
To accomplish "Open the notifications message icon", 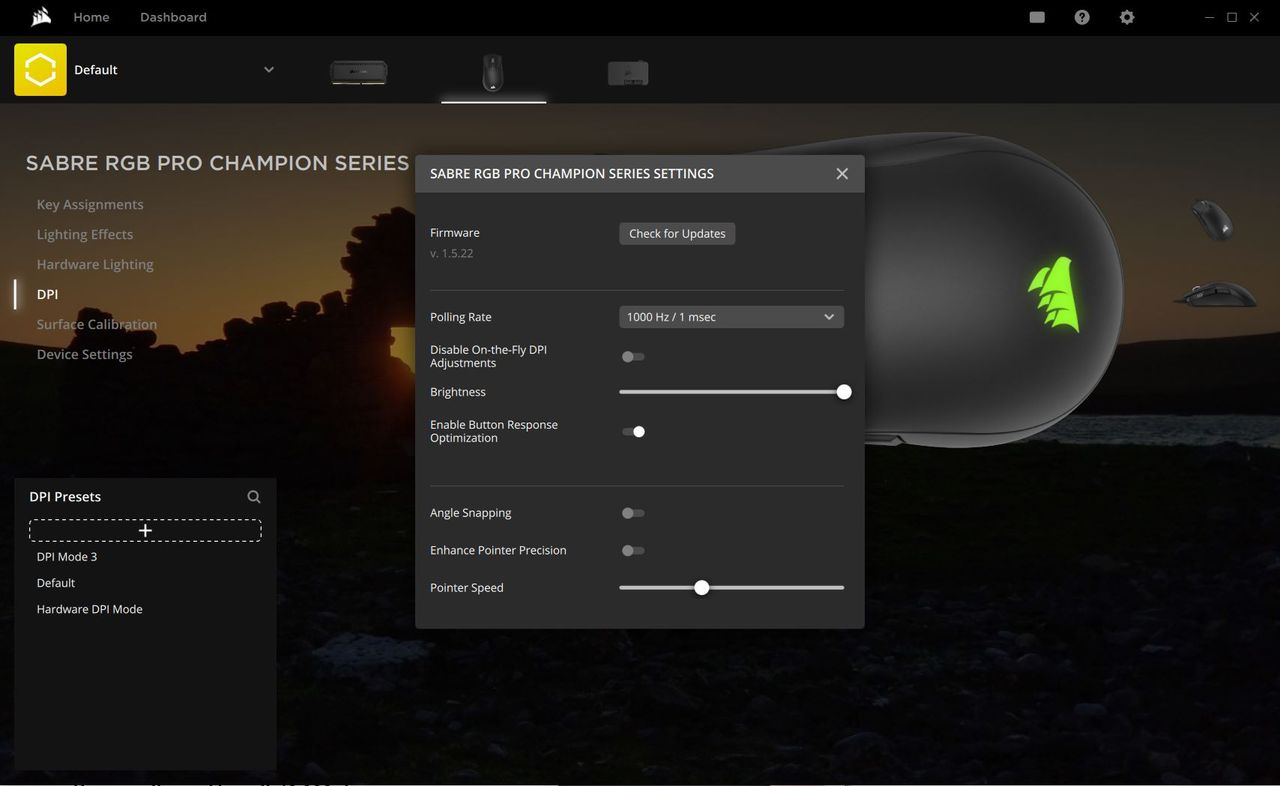I will 1037,17.
